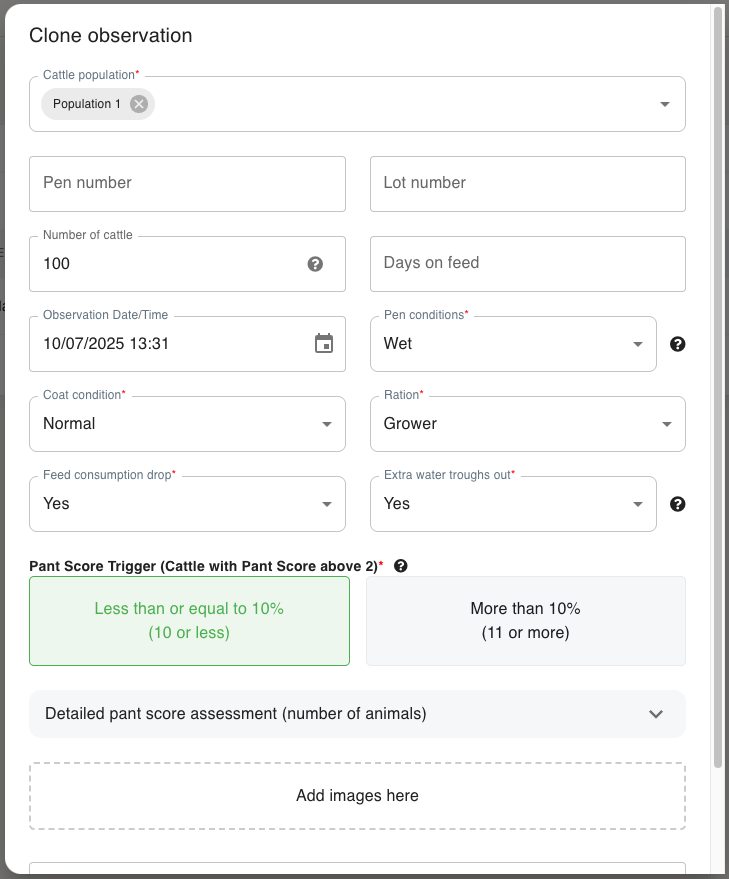Select More than 10% option
Image resolution: width=729 pixels, height=879 pixels.
(525, 621)
